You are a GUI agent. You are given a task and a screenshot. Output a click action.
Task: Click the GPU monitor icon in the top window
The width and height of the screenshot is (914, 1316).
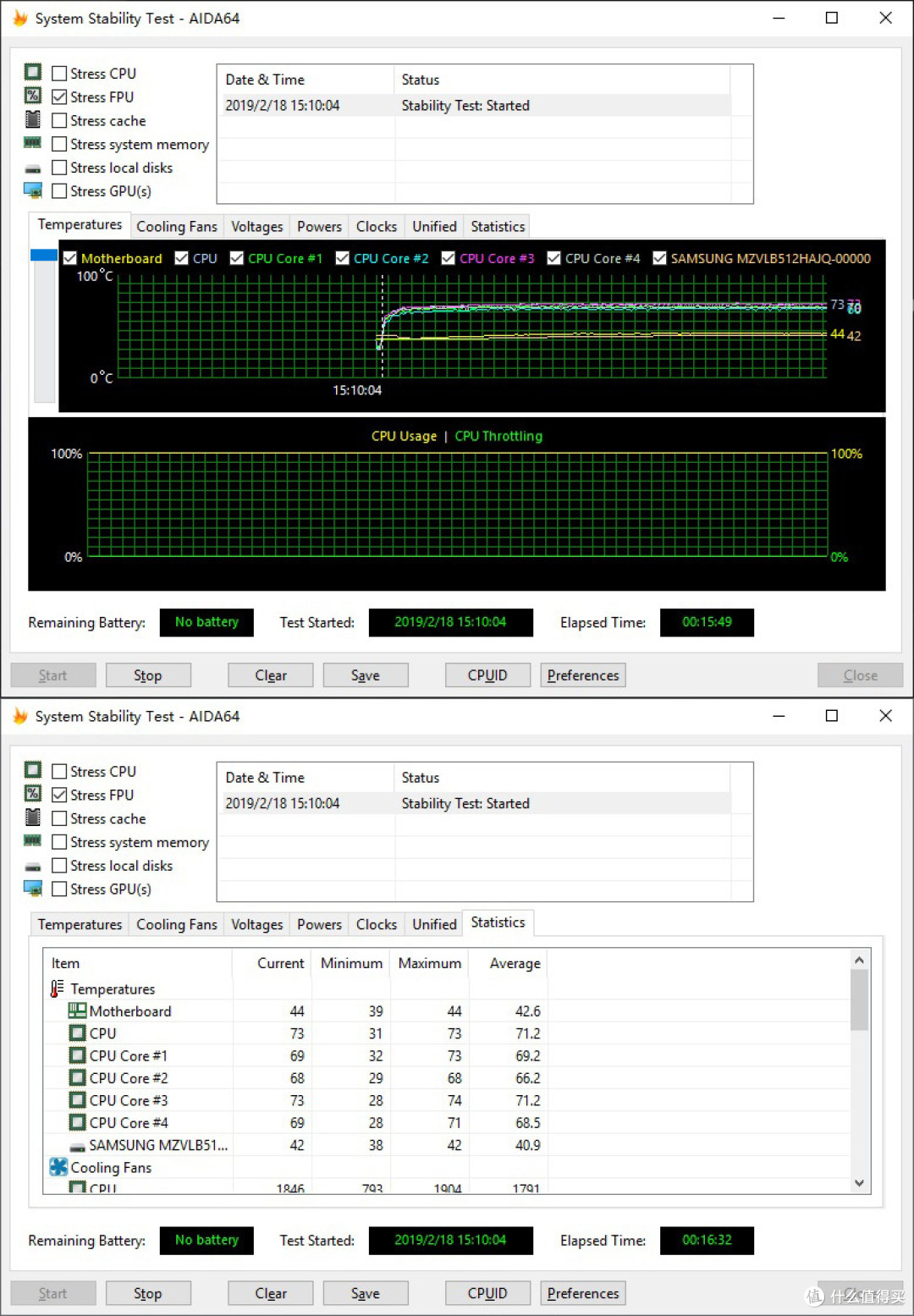pos(33,190)
